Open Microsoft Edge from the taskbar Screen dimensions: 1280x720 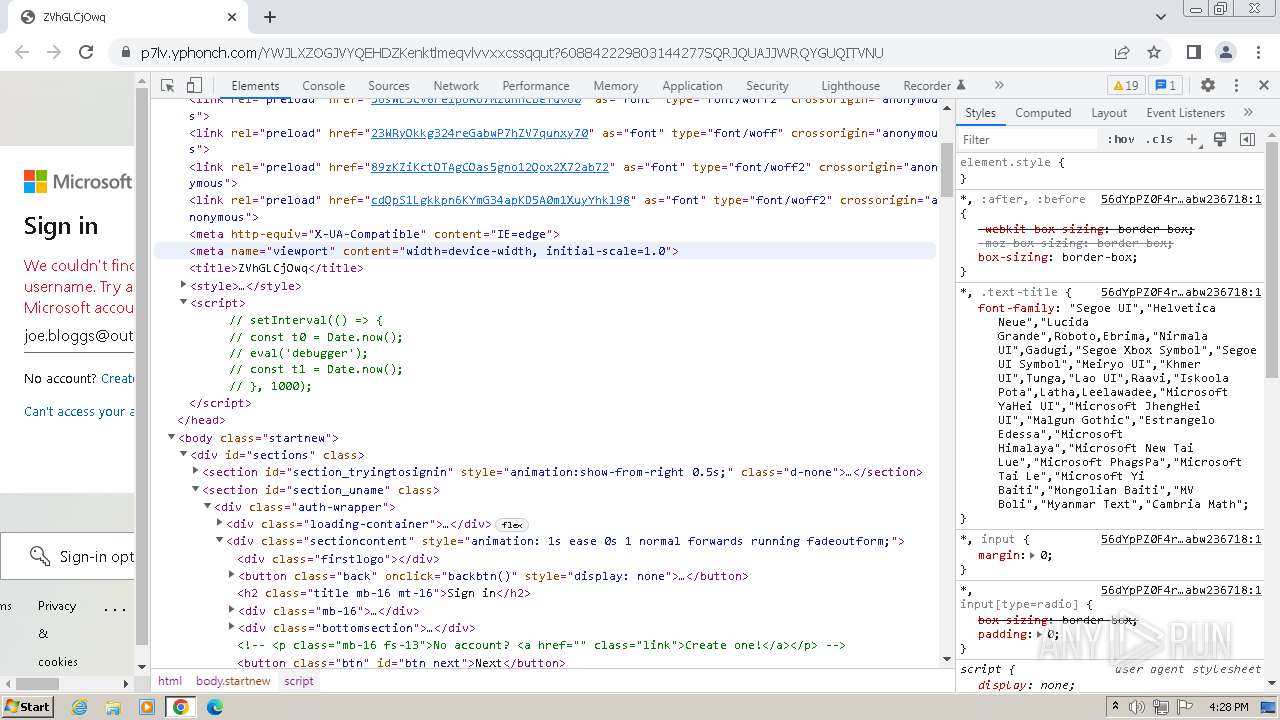click(x=214, y=707)
